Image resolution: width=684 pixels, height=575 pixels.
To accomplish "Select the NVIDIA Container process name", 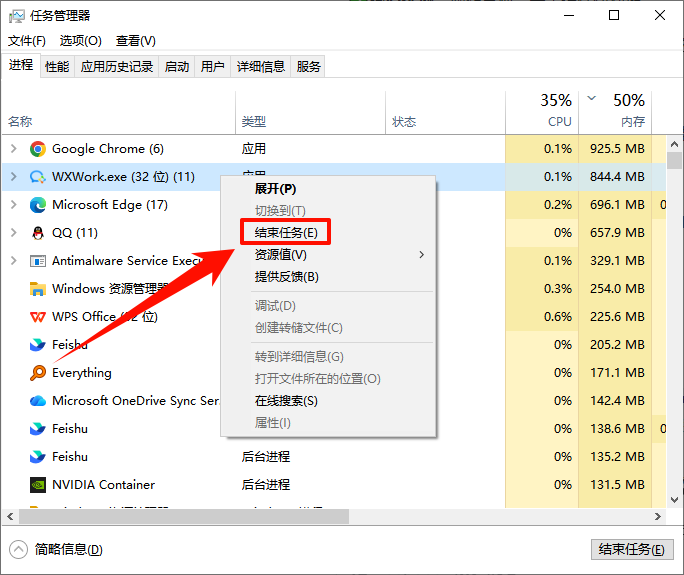I will point(103,485).
